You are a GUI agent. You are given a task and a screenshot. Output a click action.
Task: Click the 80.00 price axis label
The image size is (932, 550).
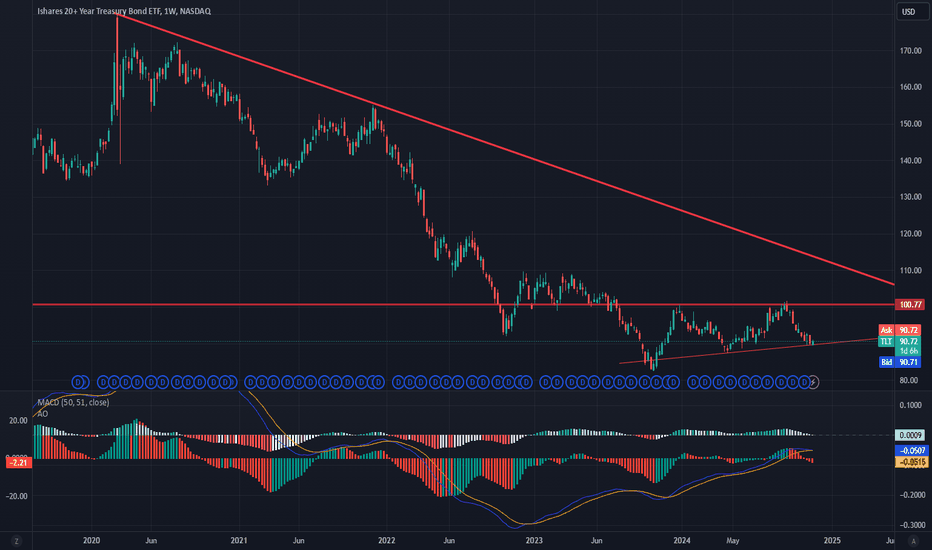(910, 381)
